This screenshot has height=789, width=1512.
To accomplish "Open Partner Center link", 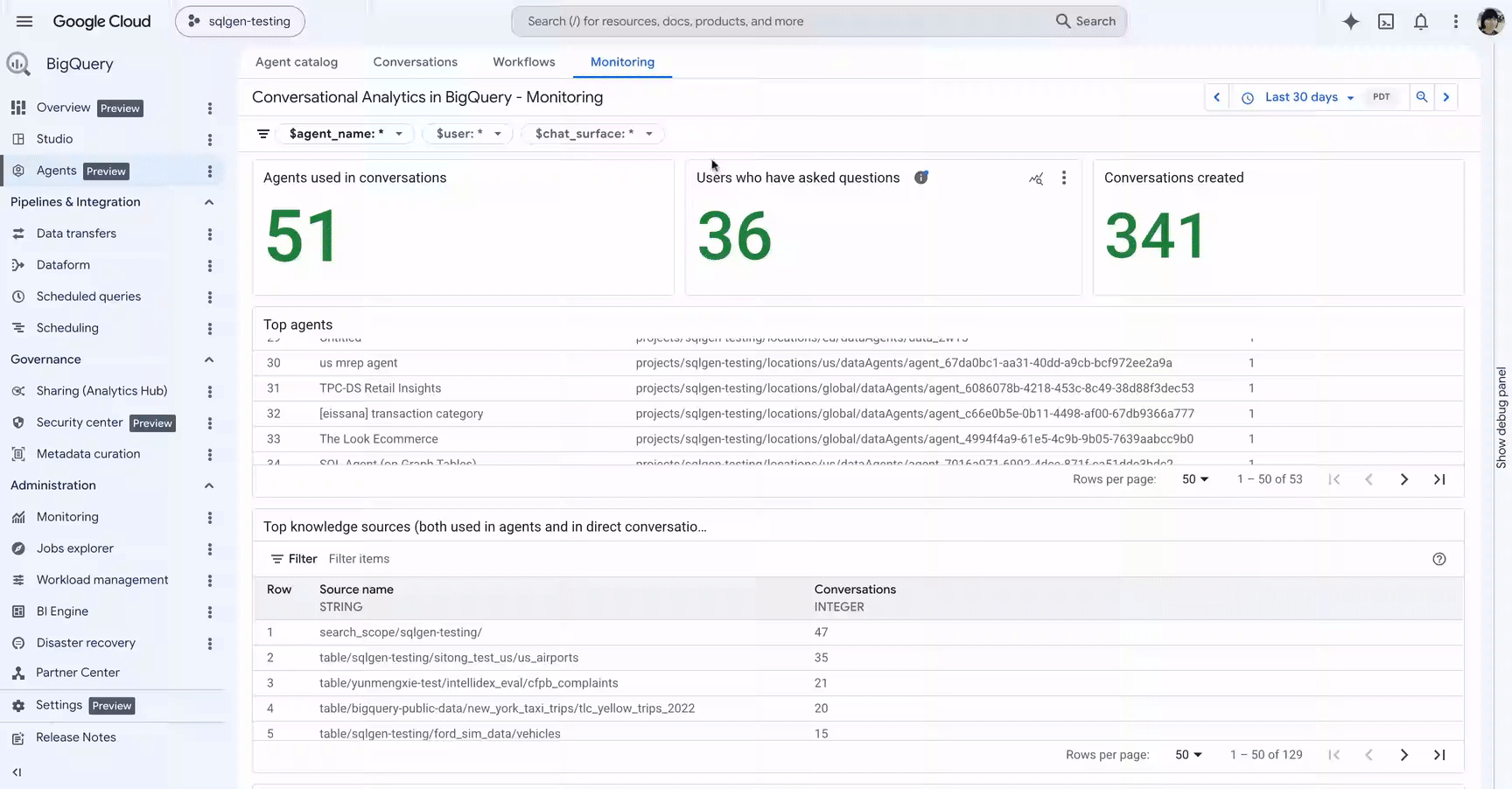I will coord(78,673).
